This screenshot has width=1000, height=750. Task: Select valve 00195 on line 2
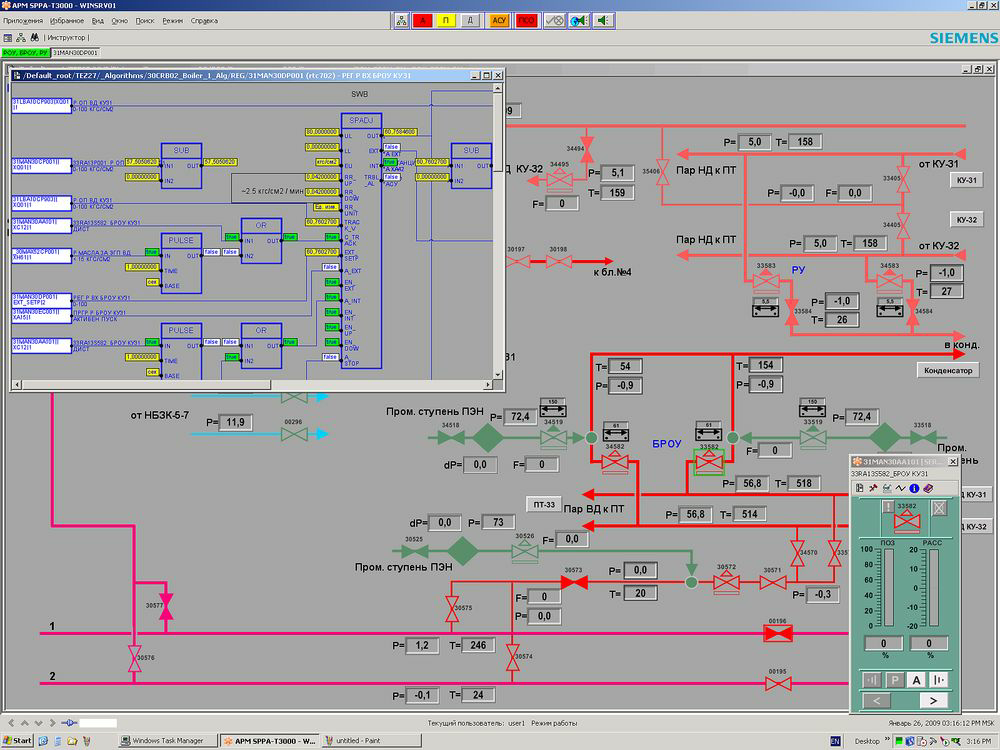[x=778, y=684]
